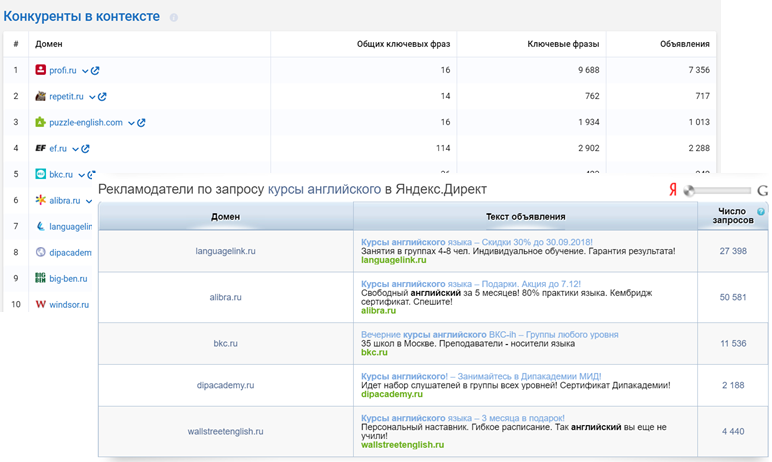Open external link icon beside puzzle-english.com
This screenshot has height=462, width=772.
coord(142,123)
